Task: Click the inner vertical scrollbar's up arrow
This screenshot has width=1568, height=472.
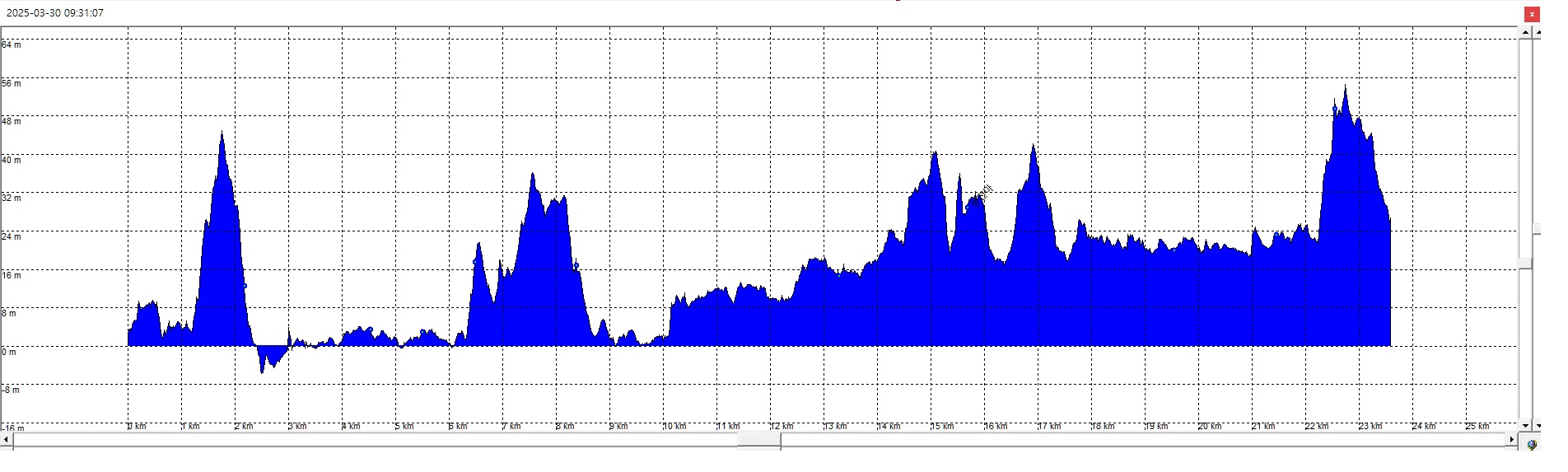Action: coord(1526,31)
